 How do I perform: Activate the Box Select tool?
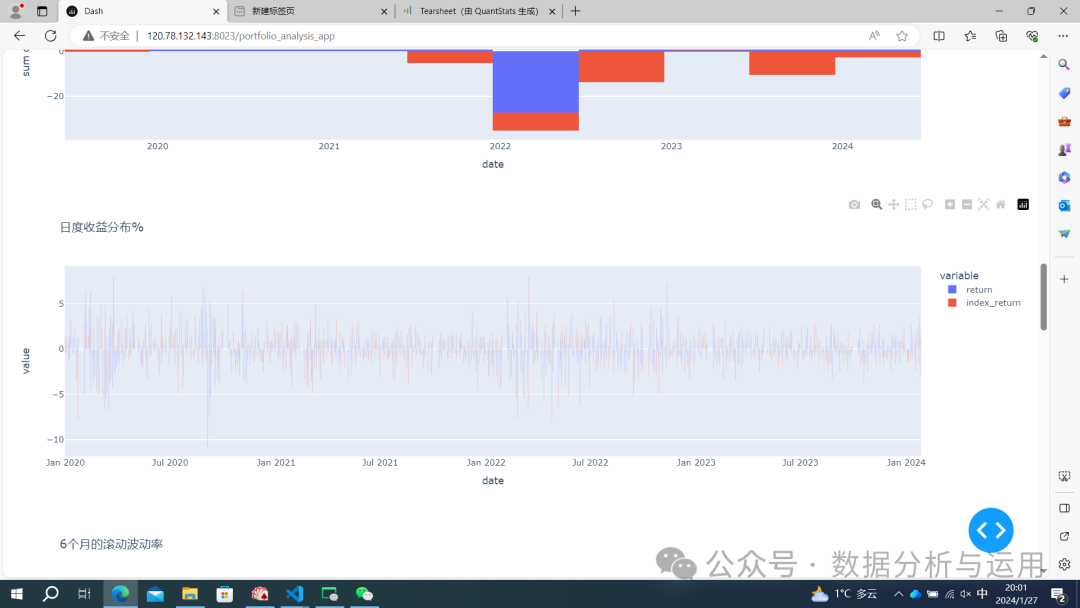point(911,205)
